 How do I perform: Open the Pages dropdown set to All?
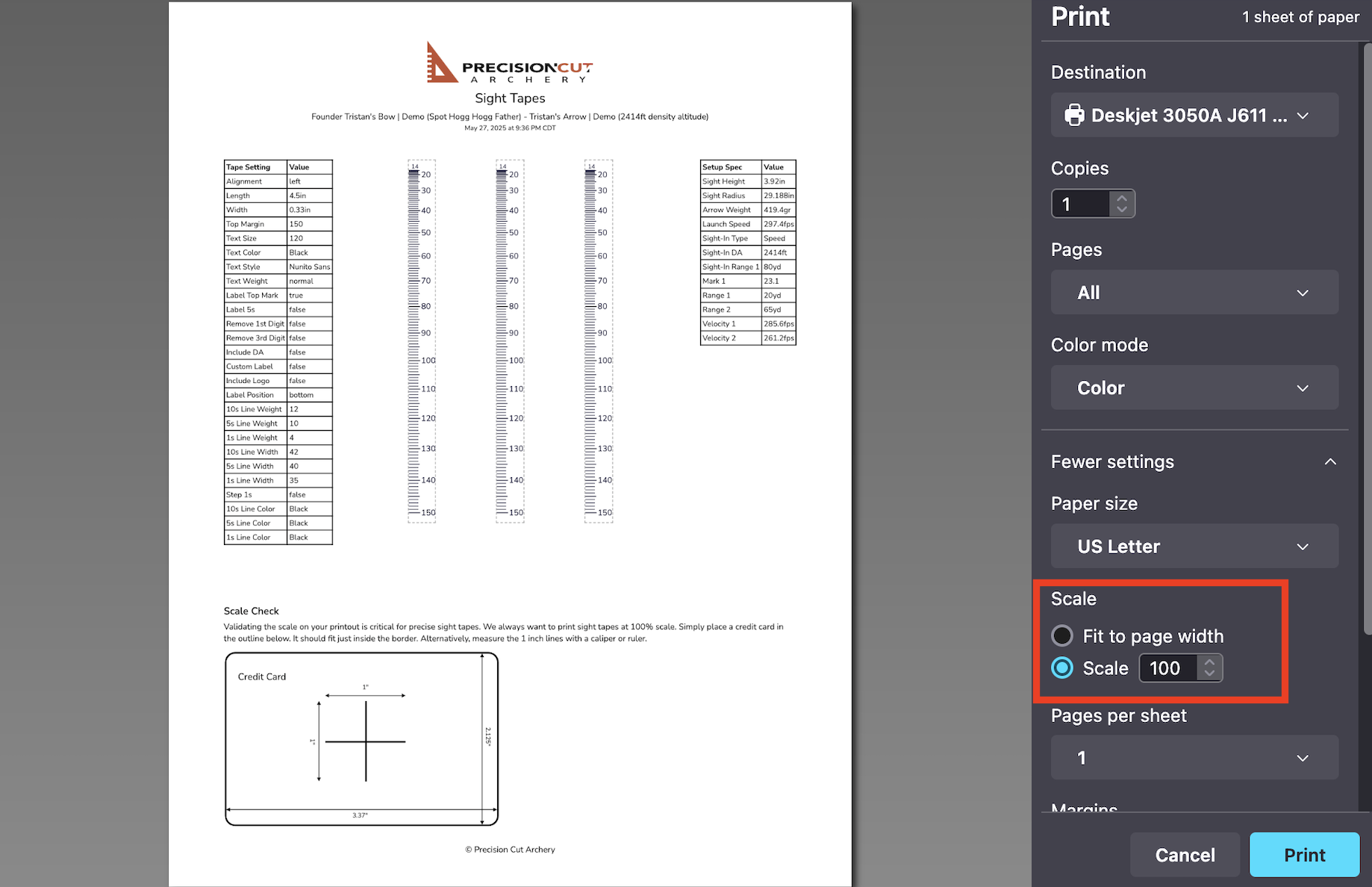pos(1194,293)
